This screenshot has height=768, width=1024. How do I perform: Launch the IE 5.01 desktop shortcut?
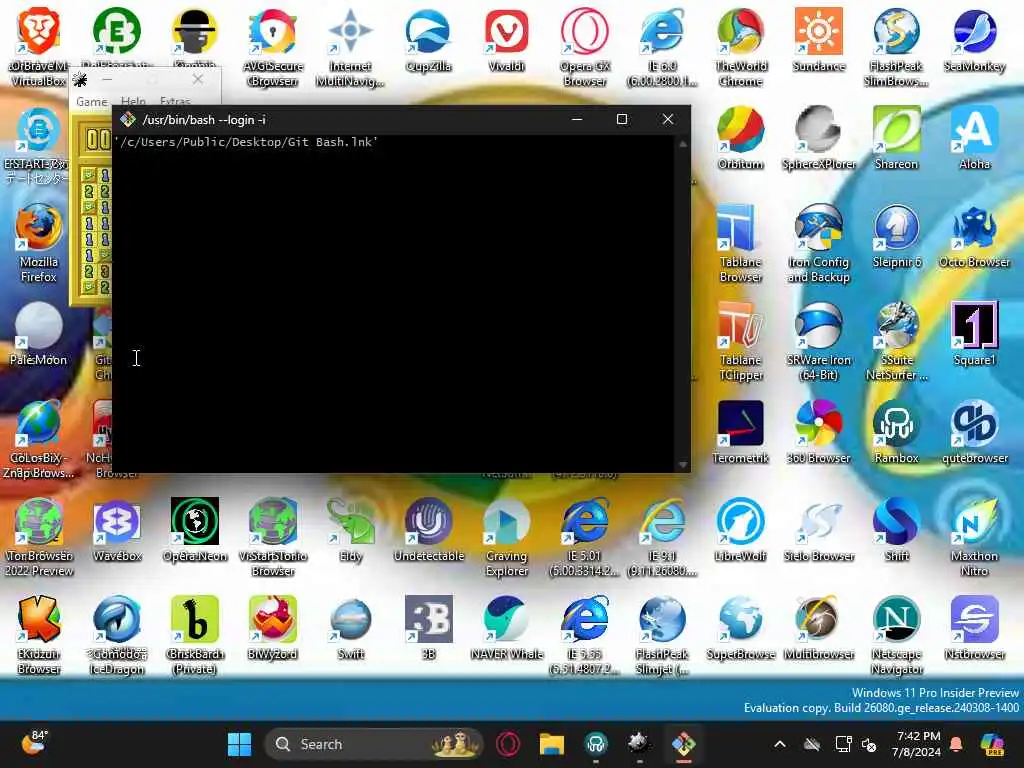coord(584,537)
